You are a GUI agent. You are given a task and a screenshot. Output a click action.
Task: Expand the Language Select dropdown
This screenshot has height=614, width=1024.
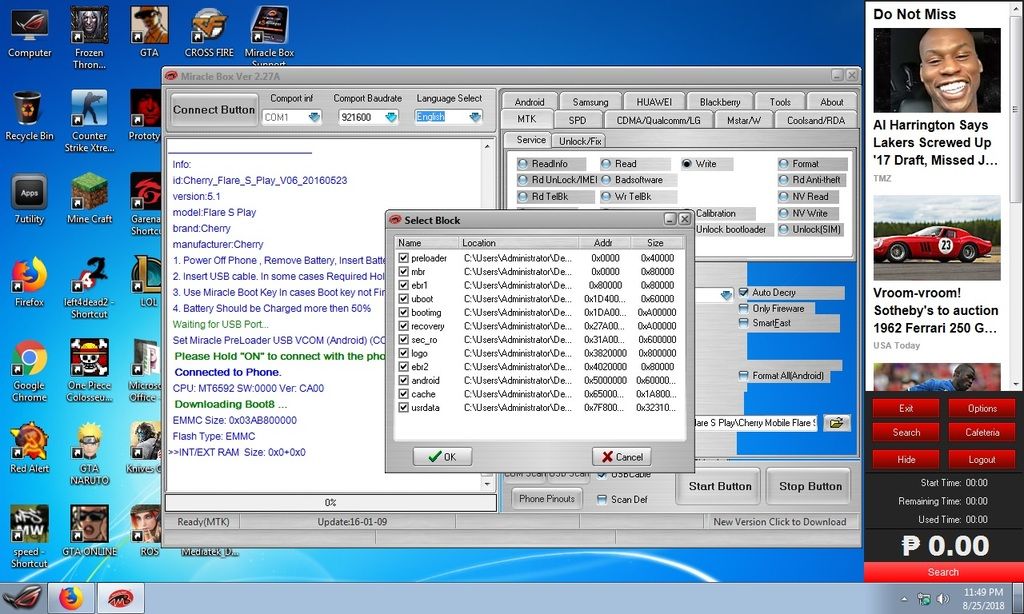tap(472, 117)
